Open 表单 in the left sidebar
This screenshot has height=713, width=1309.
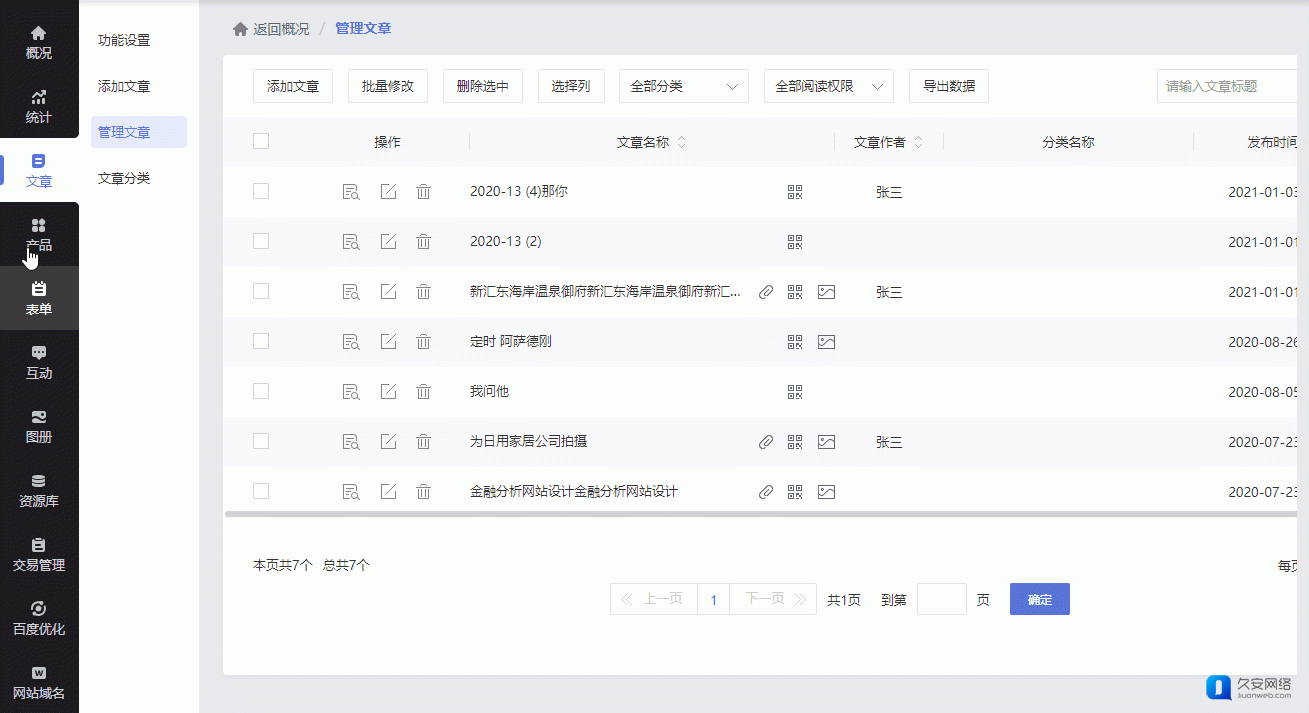[39, 299]
